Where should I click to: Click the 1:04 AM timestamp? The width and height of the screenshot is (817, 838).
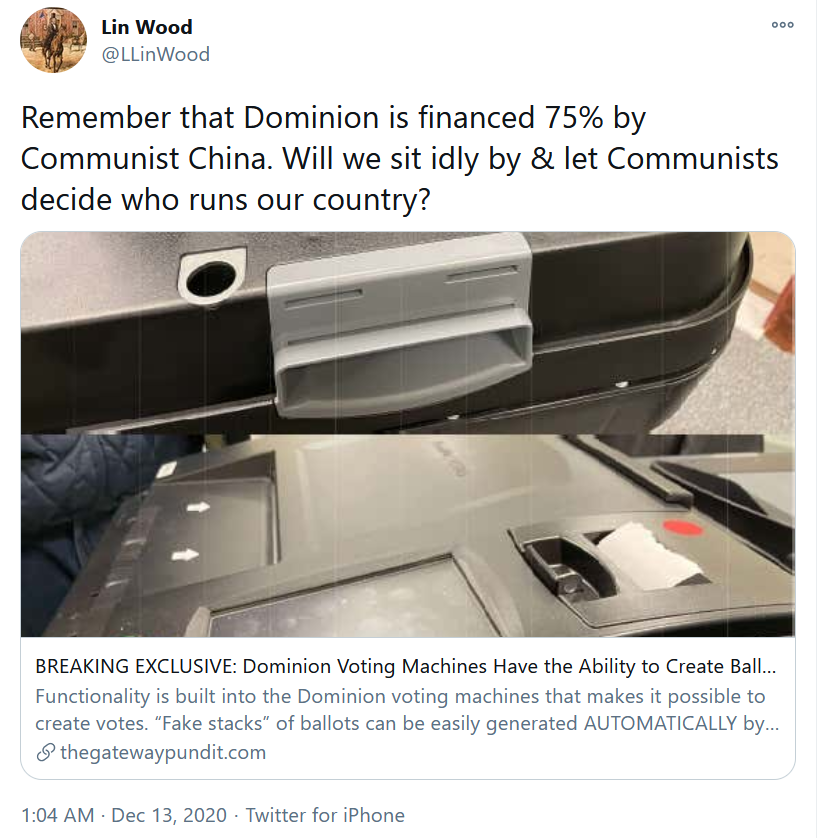(x=58, y=816)
